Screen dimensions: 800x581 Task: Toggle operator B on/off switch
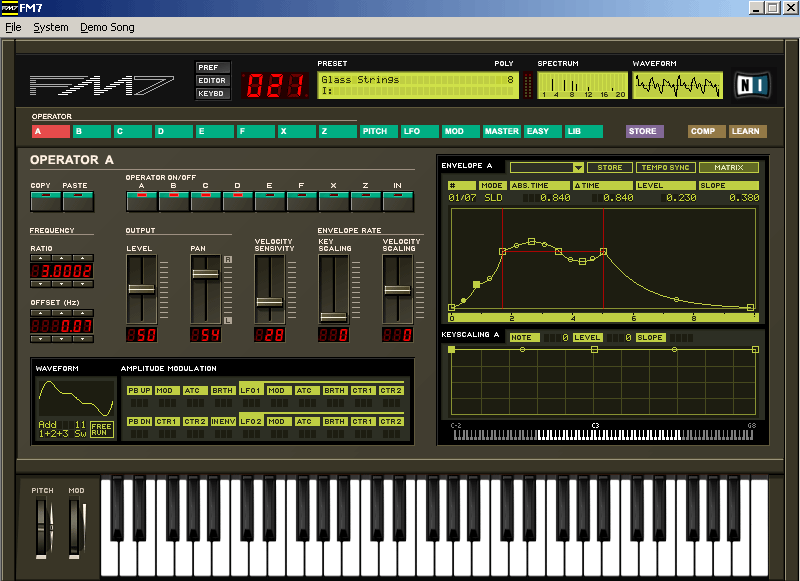pos(173,201)
